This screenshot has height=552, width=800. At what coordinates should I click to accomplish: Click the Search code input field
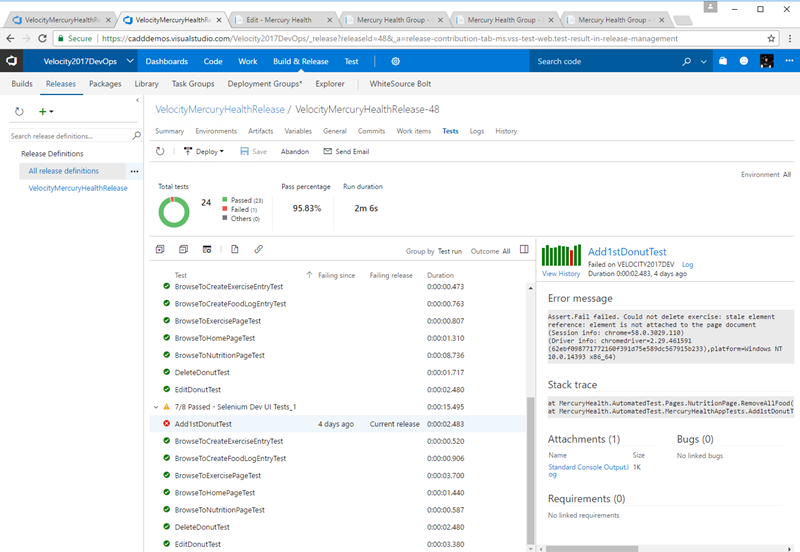(607, 61)
